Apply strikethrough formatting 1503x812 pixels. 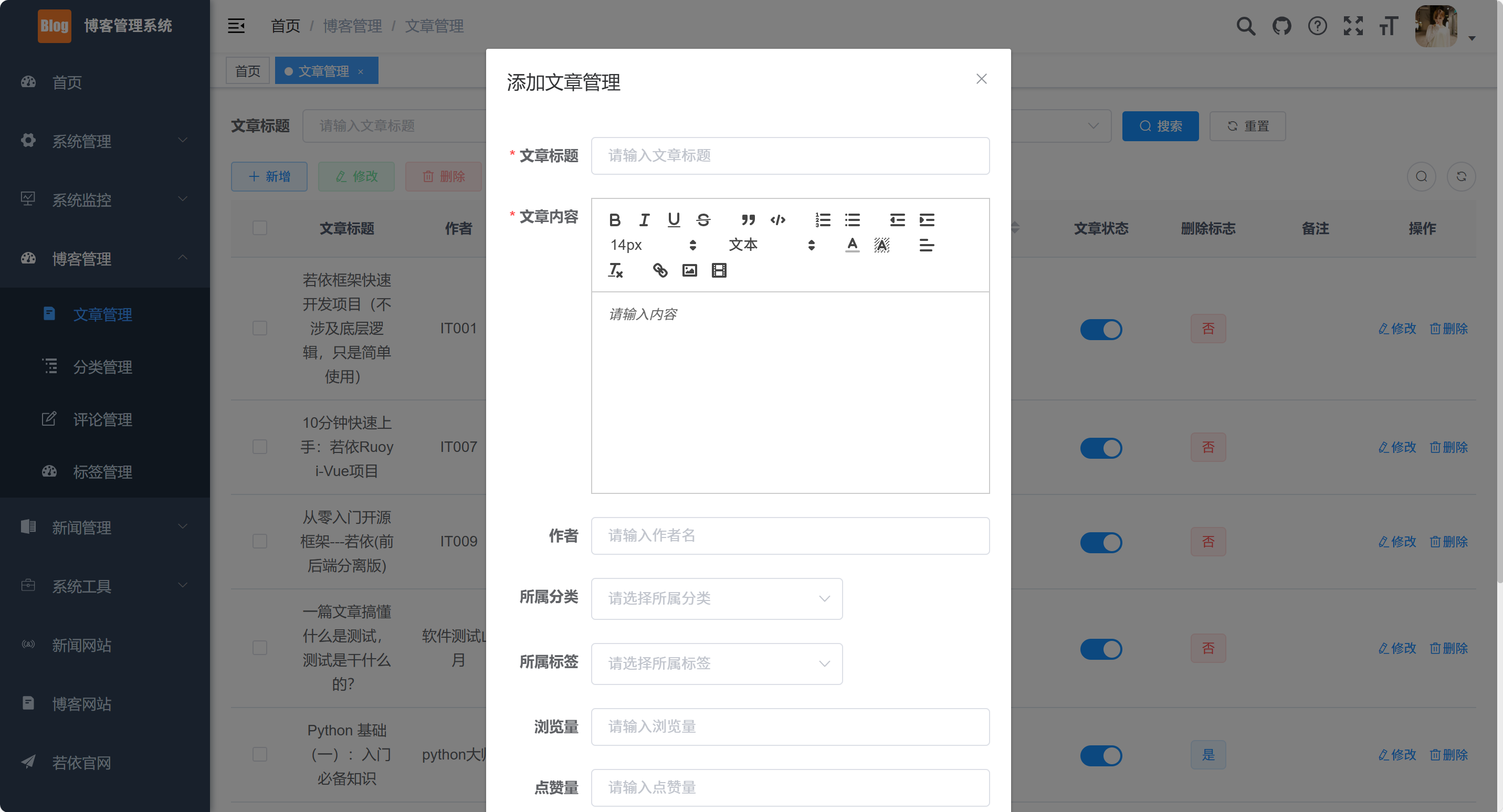click(x=703, y=220)
